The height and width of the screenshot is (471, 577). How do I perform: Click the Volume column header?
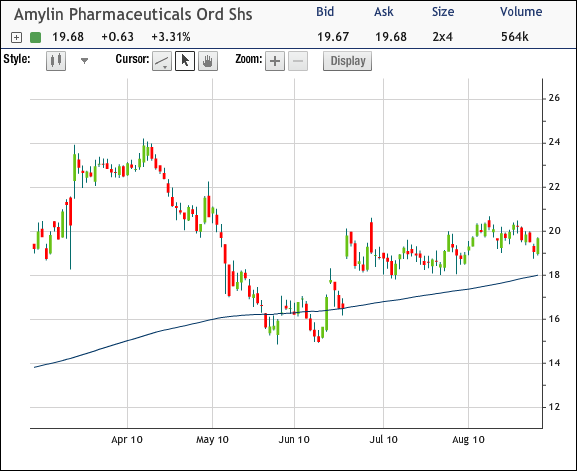(521, 12)
